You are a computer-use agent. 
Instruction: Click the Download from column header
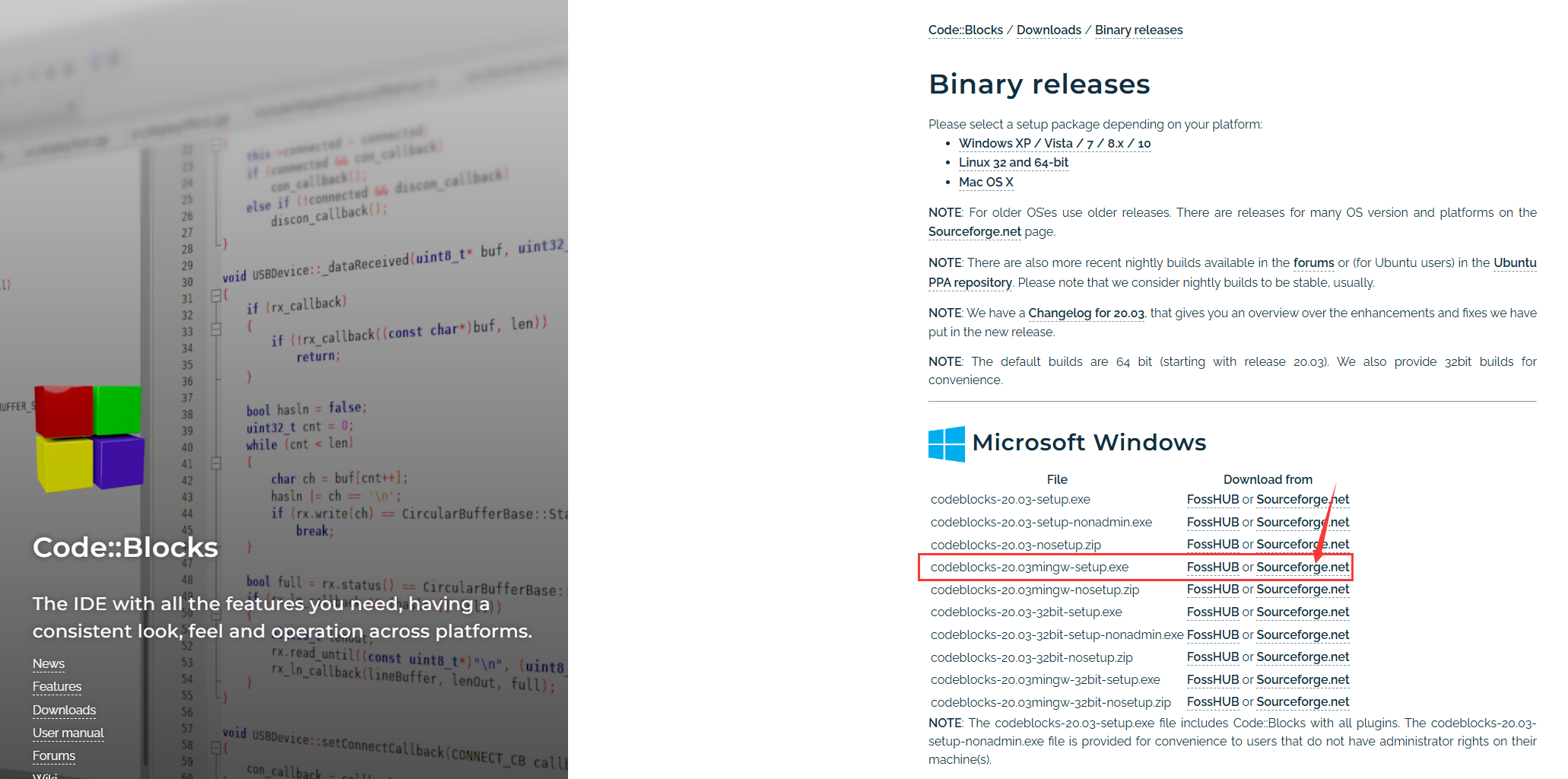tap(1268, 479)
